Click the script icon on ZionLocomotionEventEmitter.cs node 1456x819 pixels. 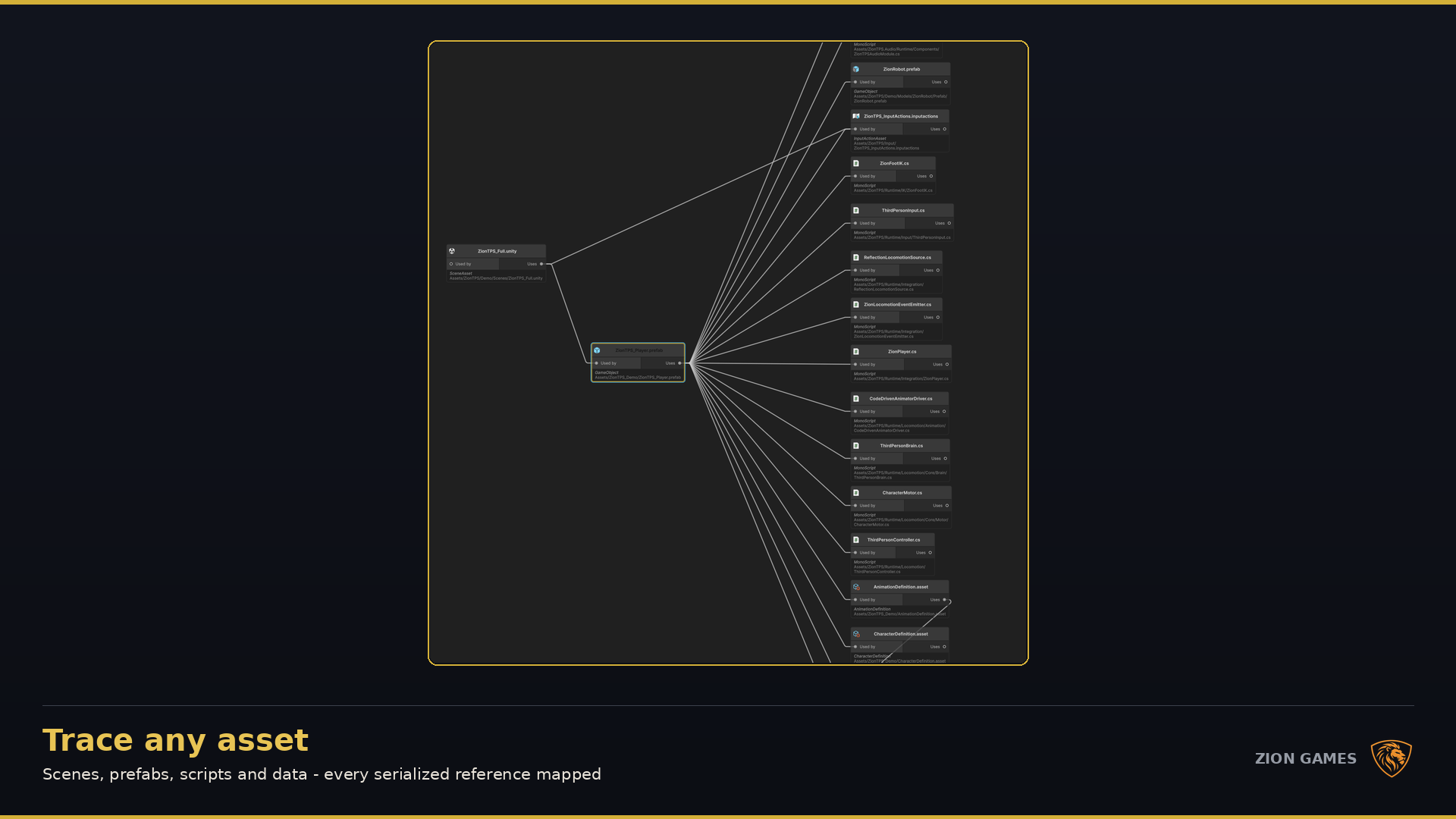pos(856,304)
